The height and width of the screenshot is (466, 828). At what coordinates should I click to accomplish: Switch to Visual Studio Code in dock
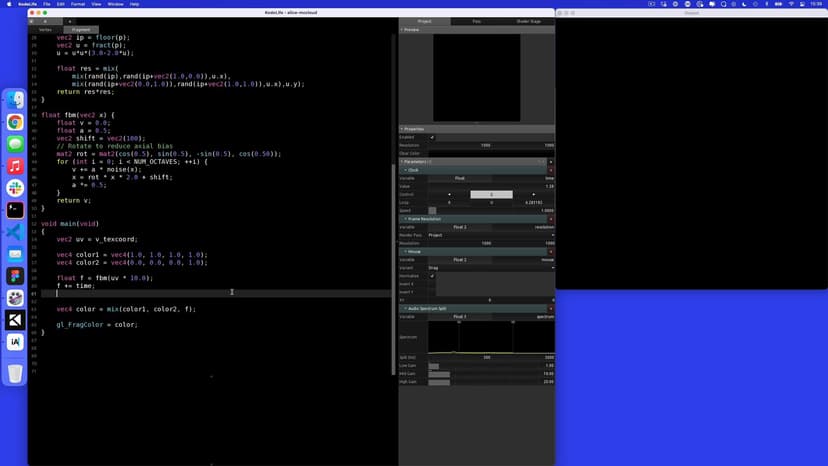pyautogui.click(x=15, y=232)
